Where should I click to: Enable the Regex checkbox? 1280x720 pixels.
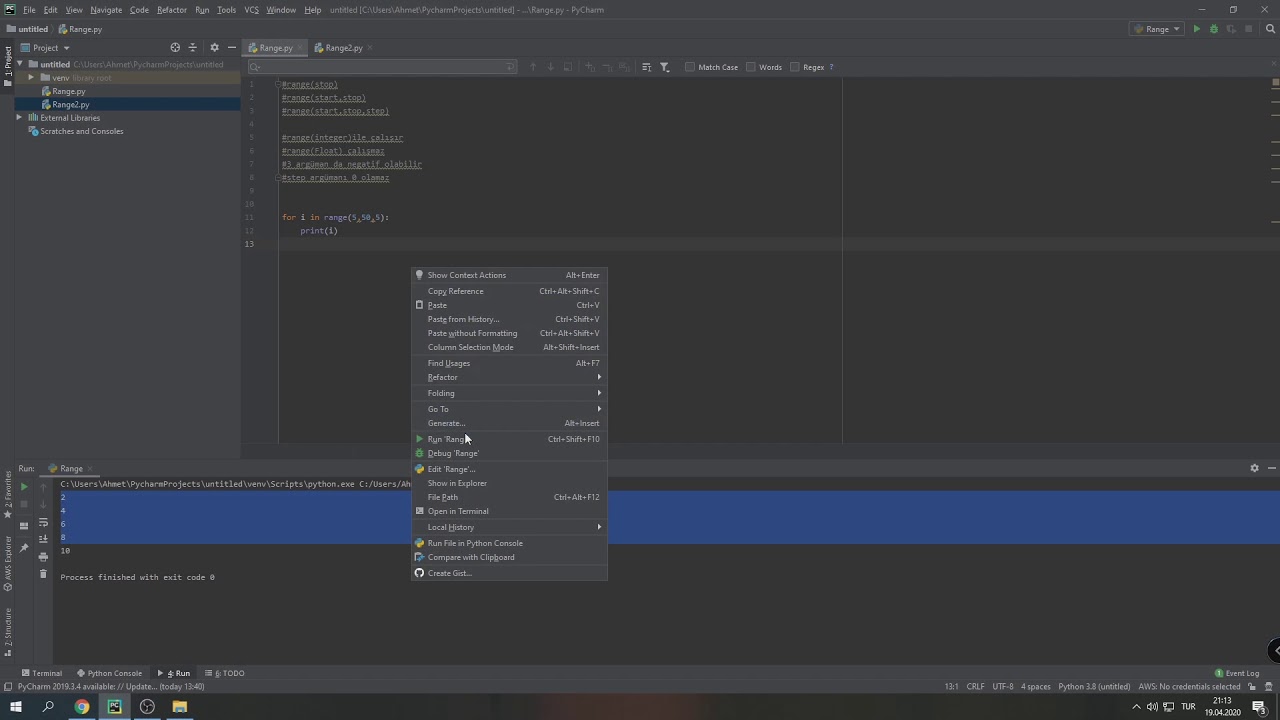[x=795, y=67]
